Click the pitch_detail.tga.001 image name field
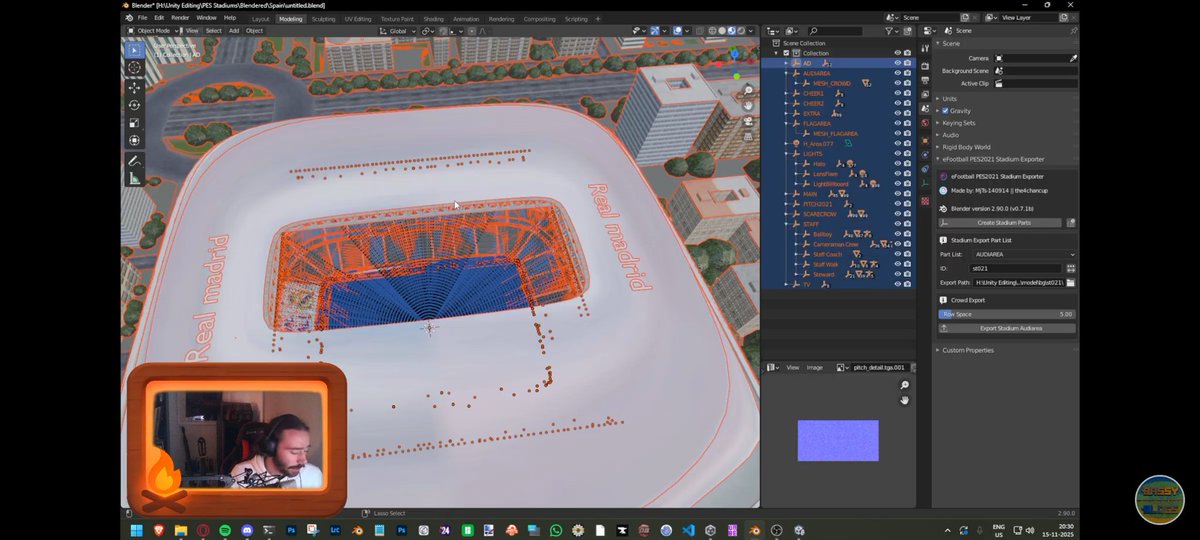This screenshot has height=540, width=1200. pyautogui.click(x=879, y=367)
